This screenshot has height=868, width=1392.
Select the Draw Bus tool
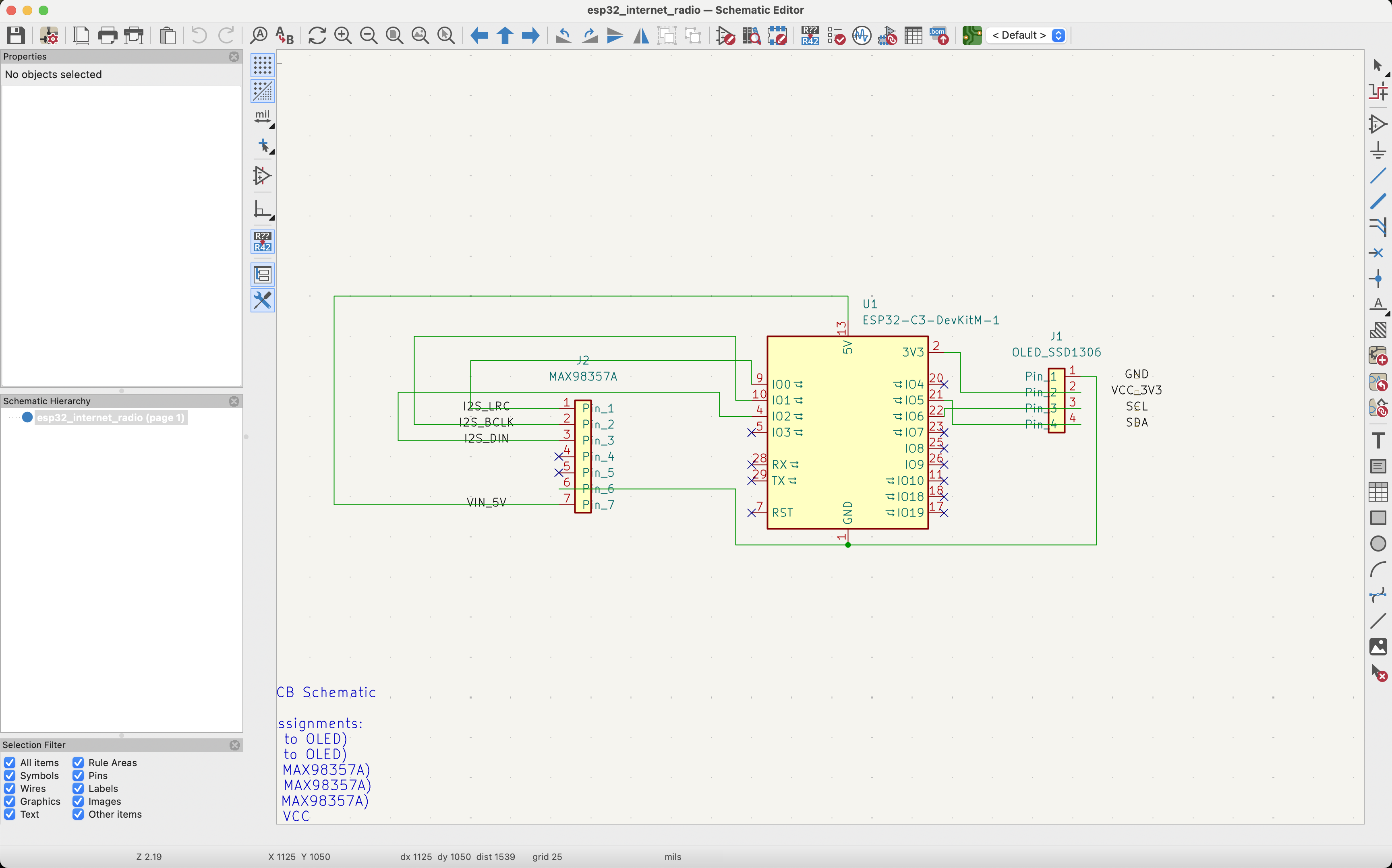(1378, 201)
